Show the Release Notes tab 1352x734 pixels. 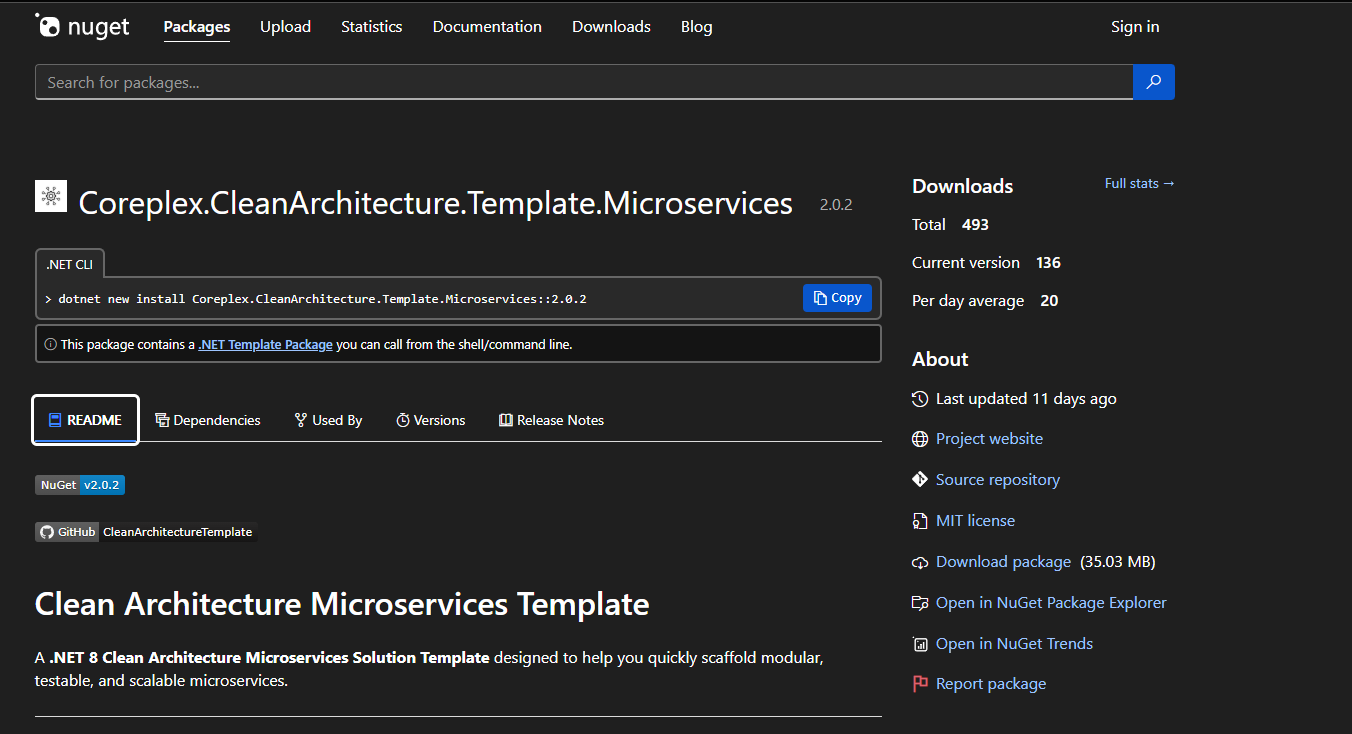click(551, 420)
